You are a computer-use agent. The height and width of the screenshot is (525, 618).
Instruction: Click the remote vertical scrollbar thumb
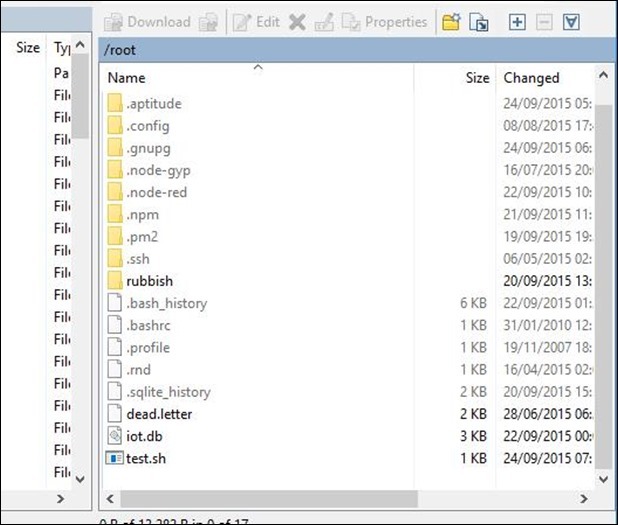603,287
